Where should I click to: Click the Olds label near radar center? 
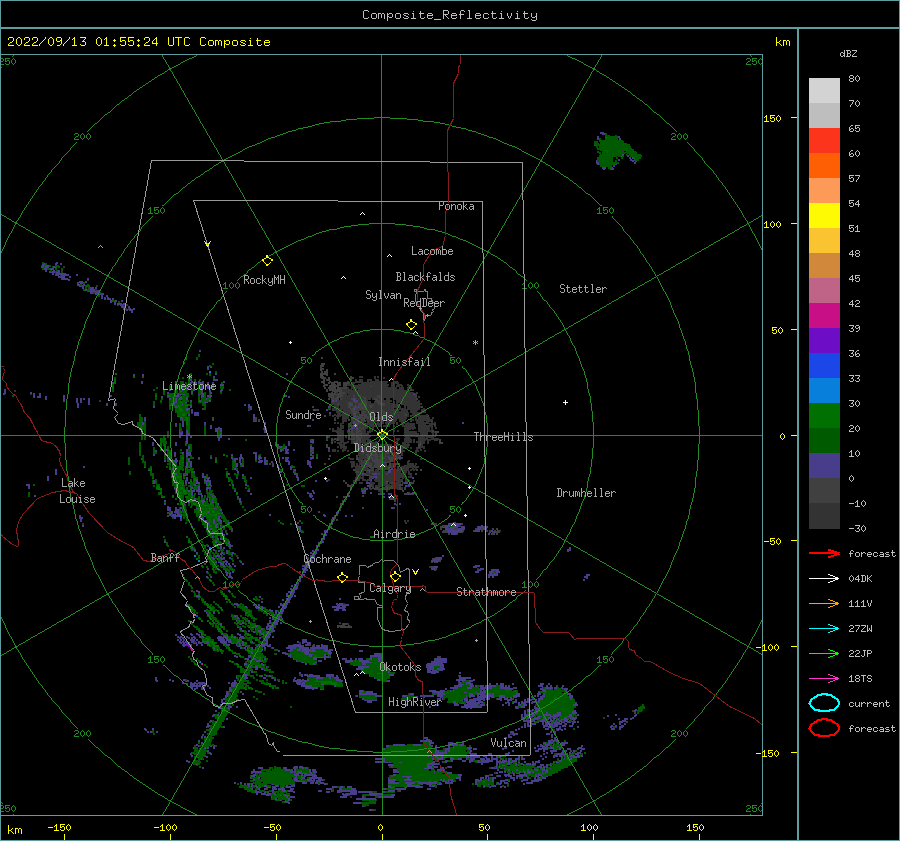(381, 417)
